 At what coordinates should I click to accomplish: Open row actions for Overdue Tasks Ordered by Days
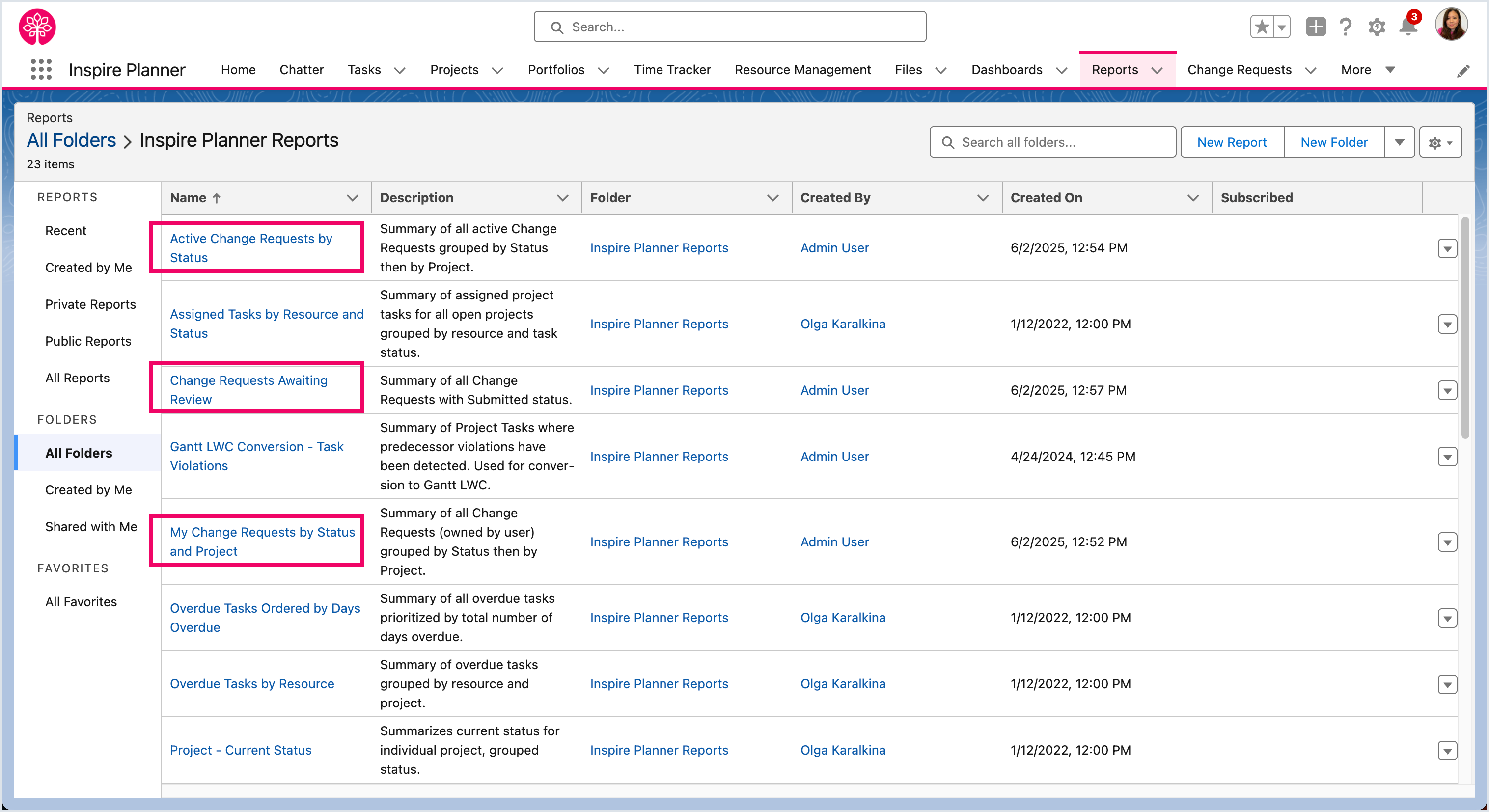click(x=1447, y=618)
